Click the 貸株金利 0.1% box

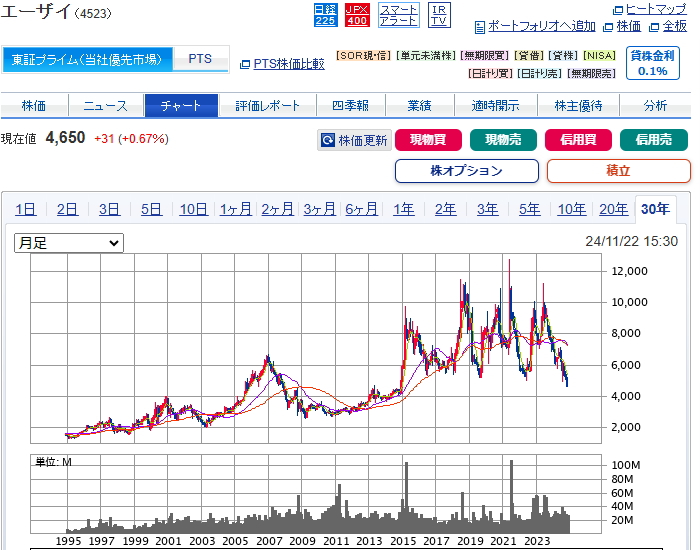(x=652, y=63)
